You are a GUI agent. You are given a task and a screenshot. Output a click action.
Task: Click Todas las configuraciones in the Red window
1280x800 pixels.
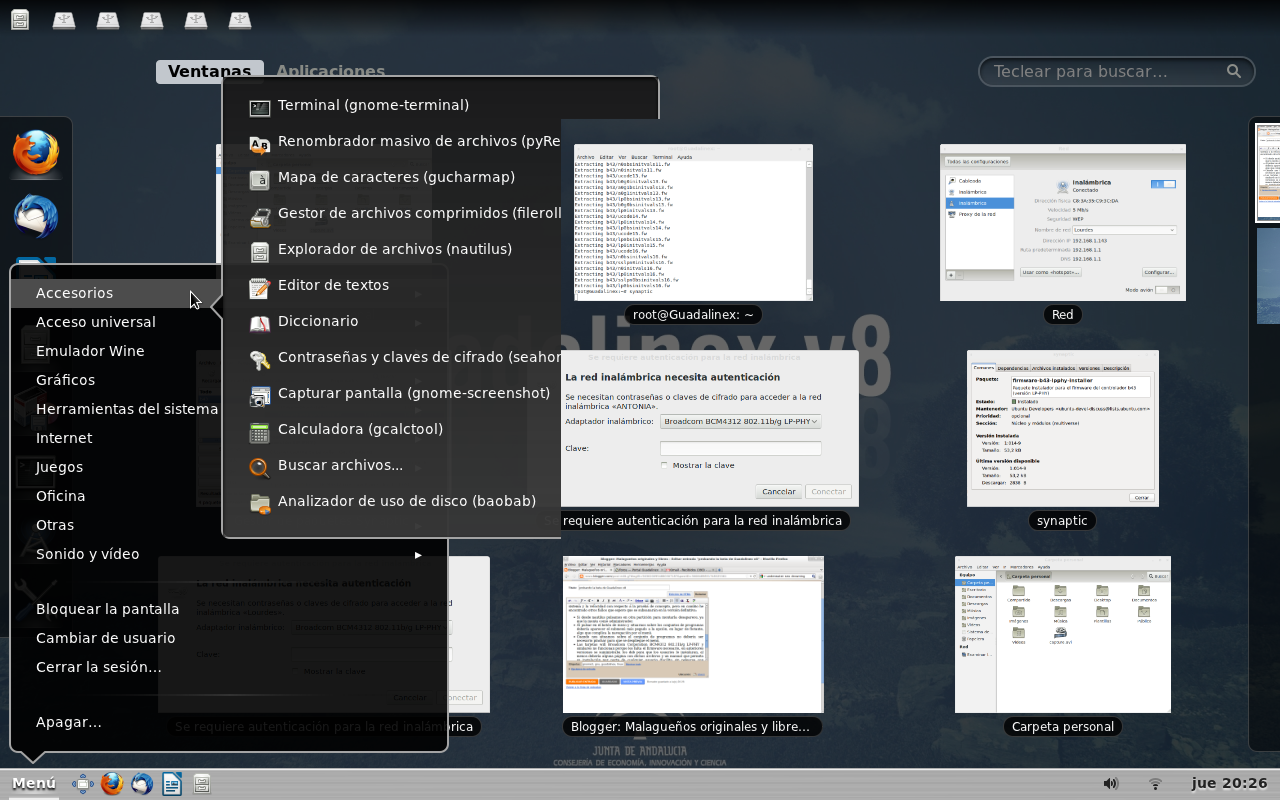coord(978,161)
